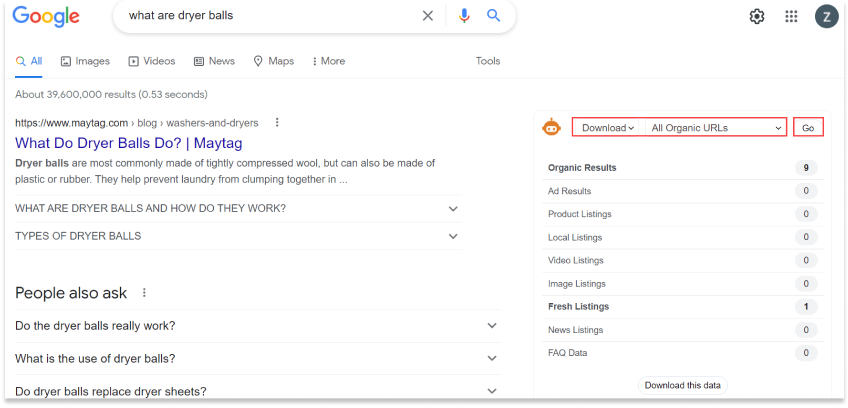The width and height of the screenshot is (848, 408).
Task: Open People also ask options menu
Action: [144, 293]
